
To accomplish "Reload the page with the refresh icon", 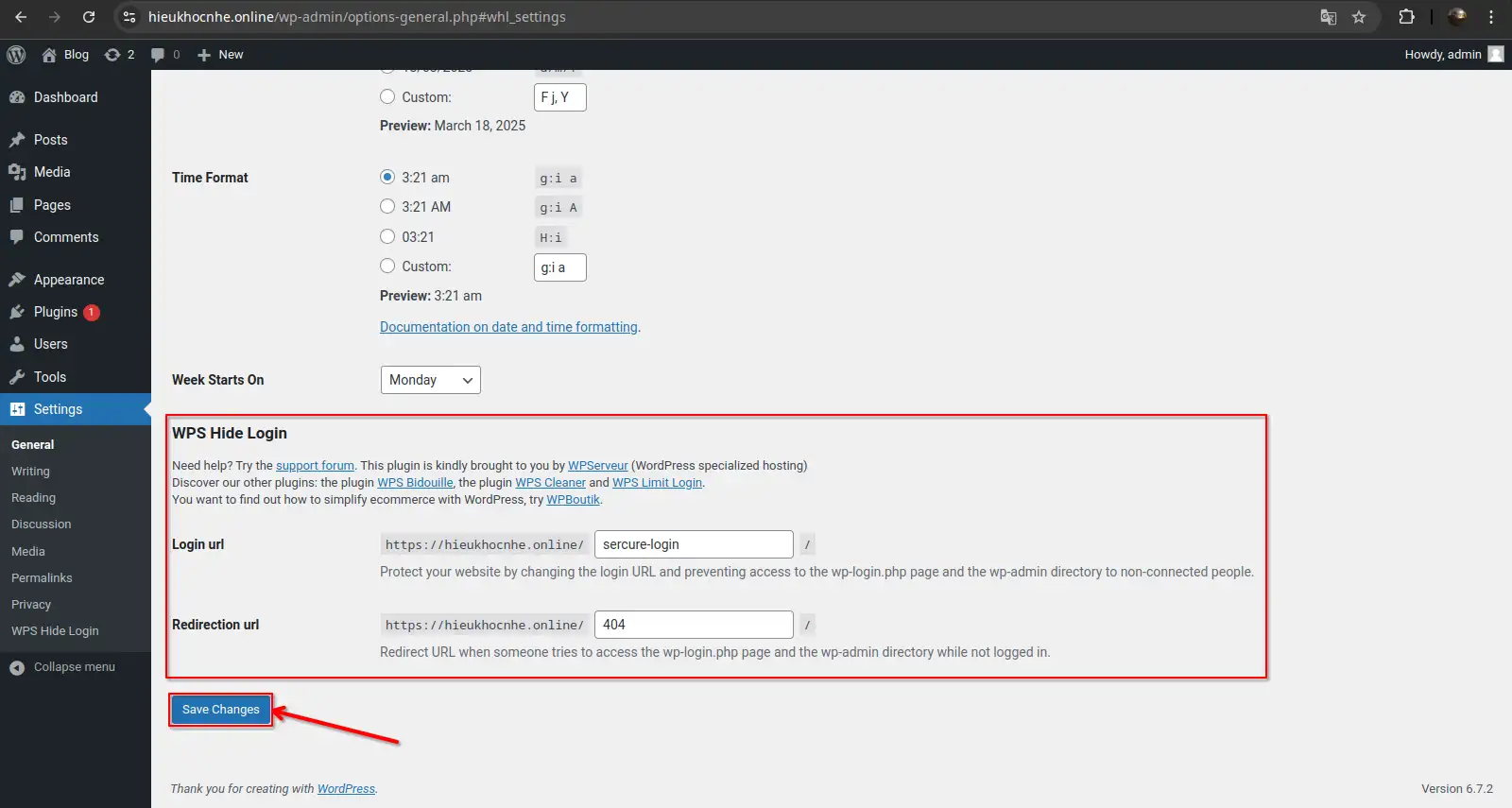I will 89,17.
